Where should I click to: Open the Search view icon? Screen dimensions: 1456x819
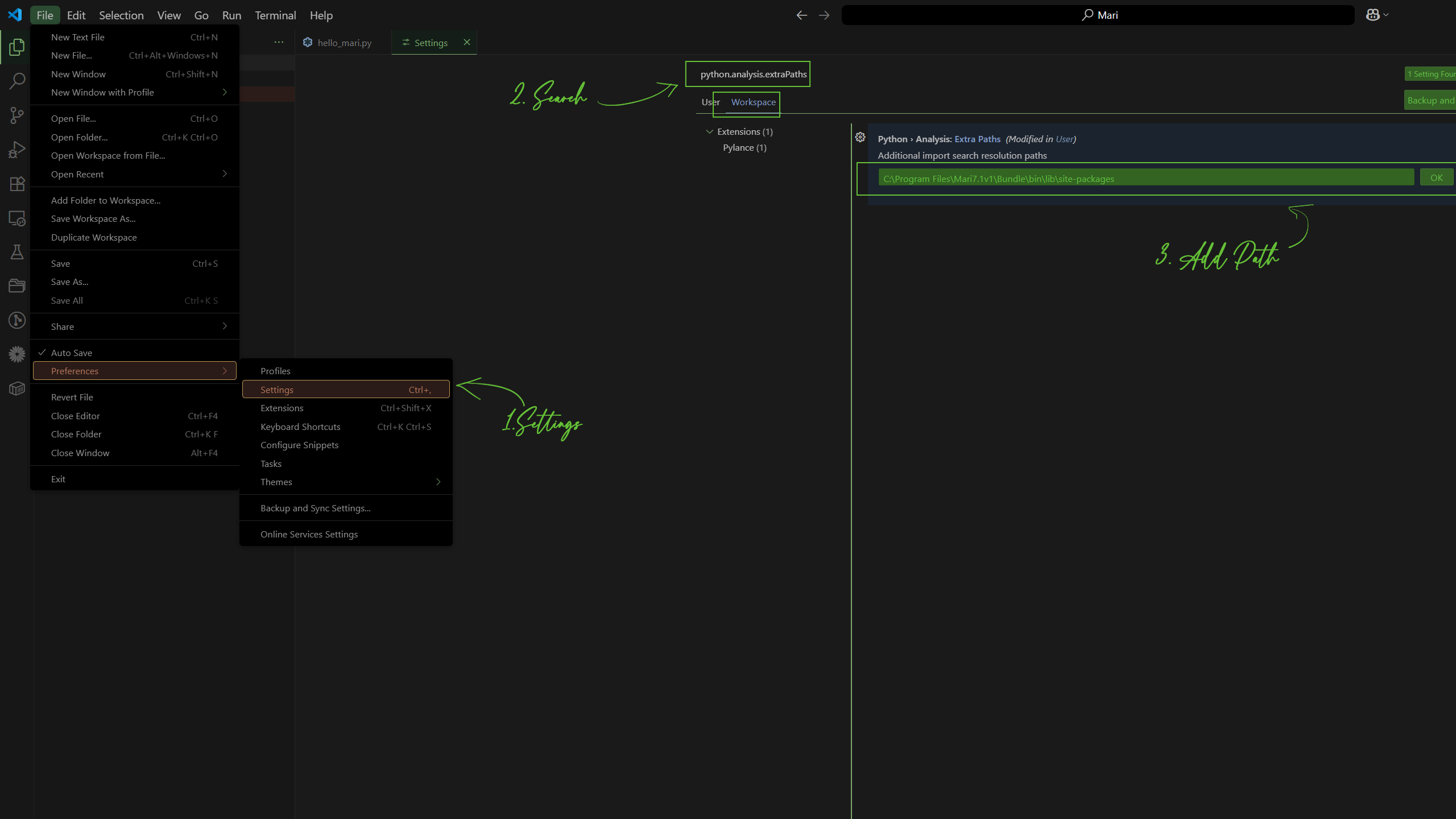16,81
